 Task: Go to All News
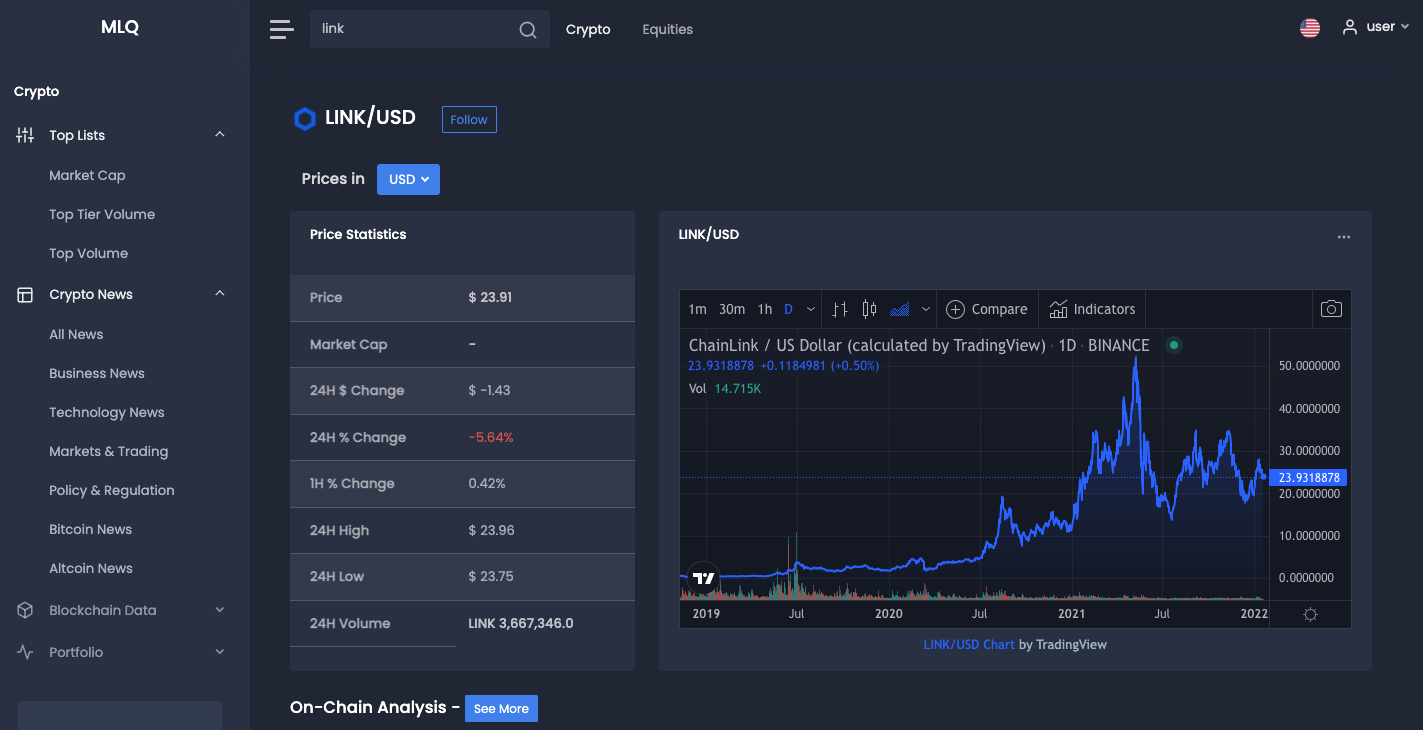pos(76,334)
